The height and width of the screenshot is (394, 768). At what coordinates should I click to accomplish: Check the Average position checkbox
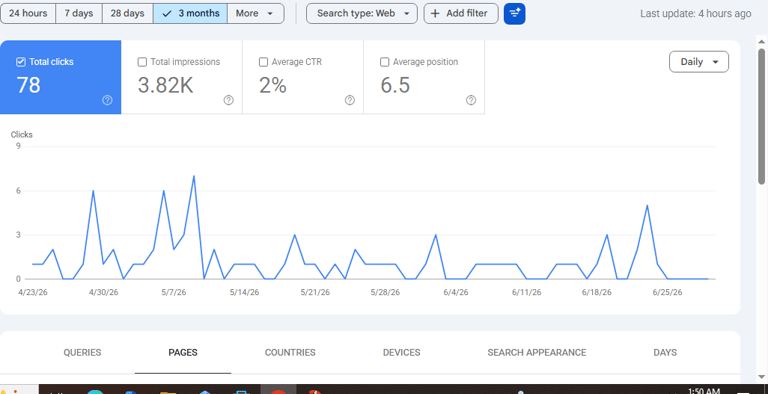point(384,62)
